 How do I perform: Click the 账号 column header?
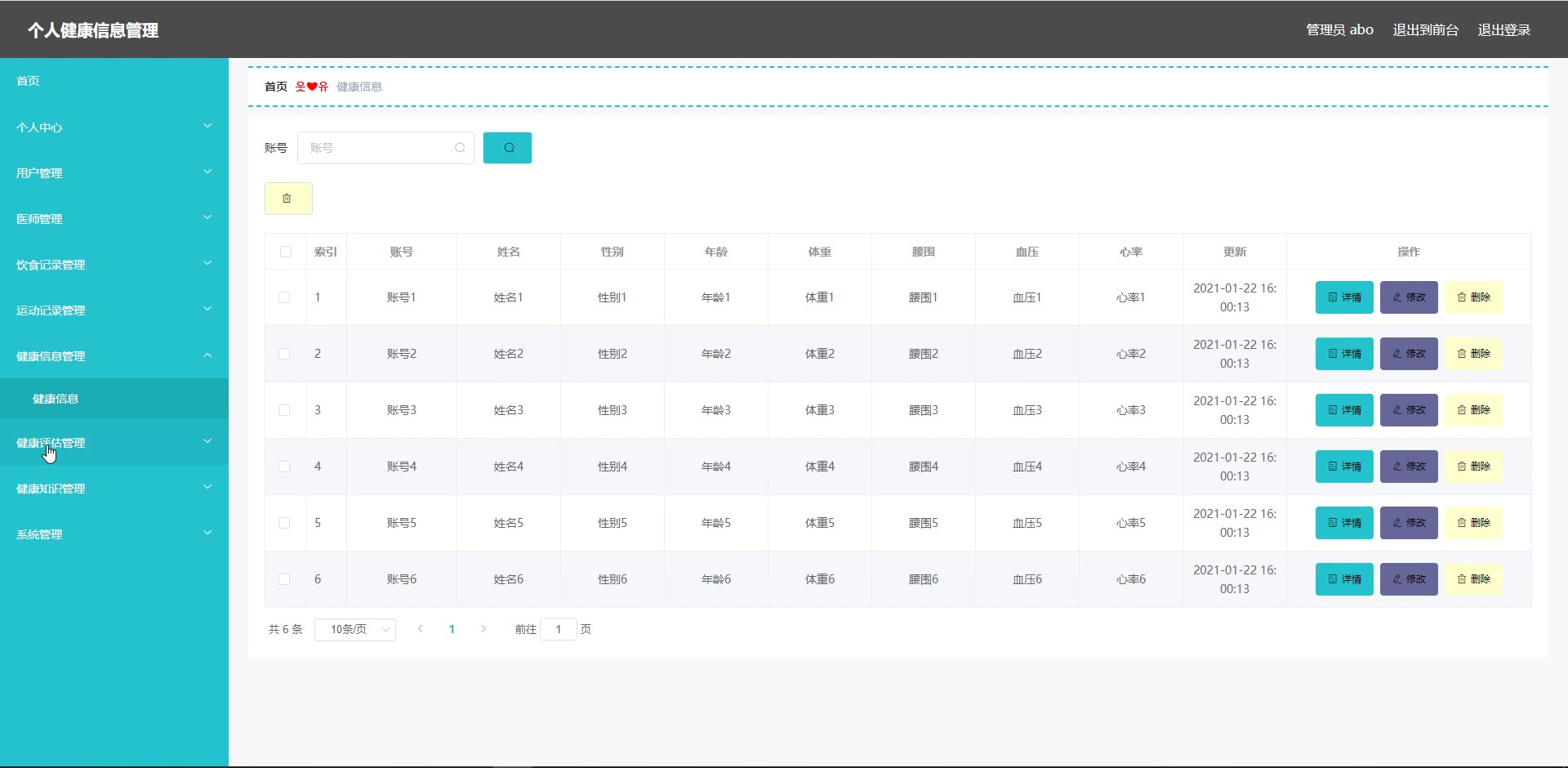point(402,252)
